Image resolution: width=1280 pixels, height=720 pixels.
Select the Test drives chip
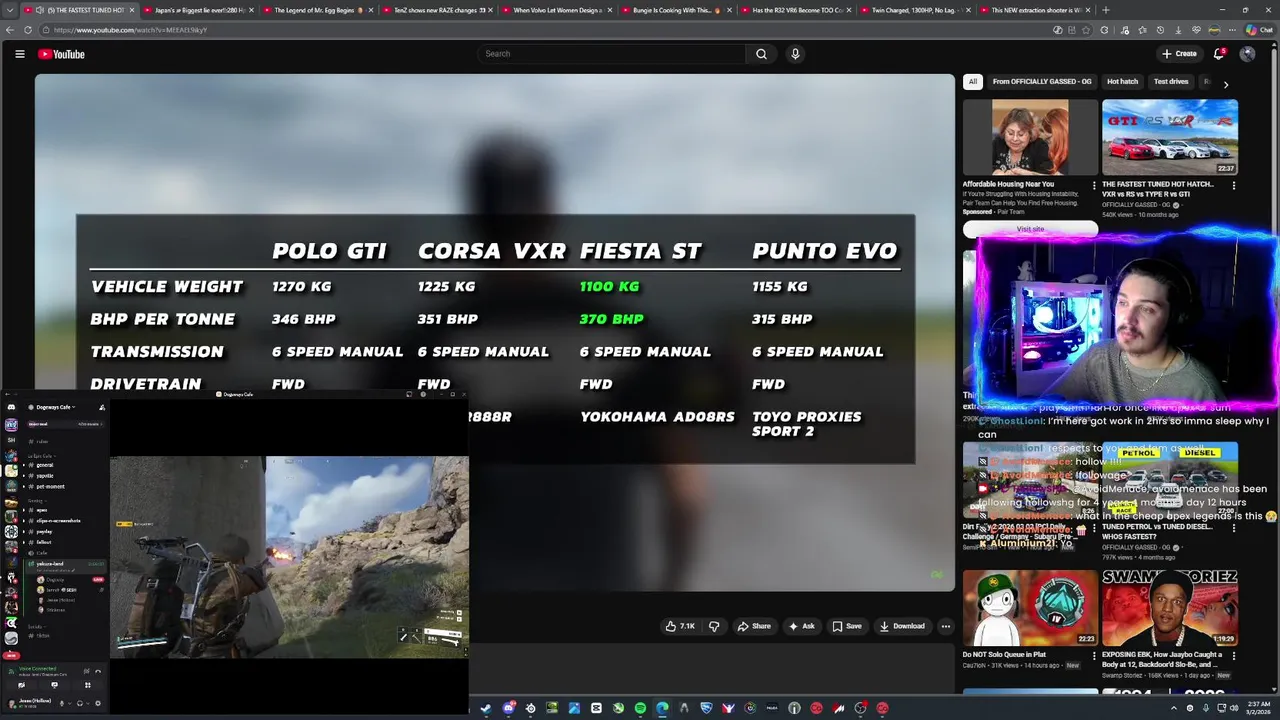click(1171, 82)
